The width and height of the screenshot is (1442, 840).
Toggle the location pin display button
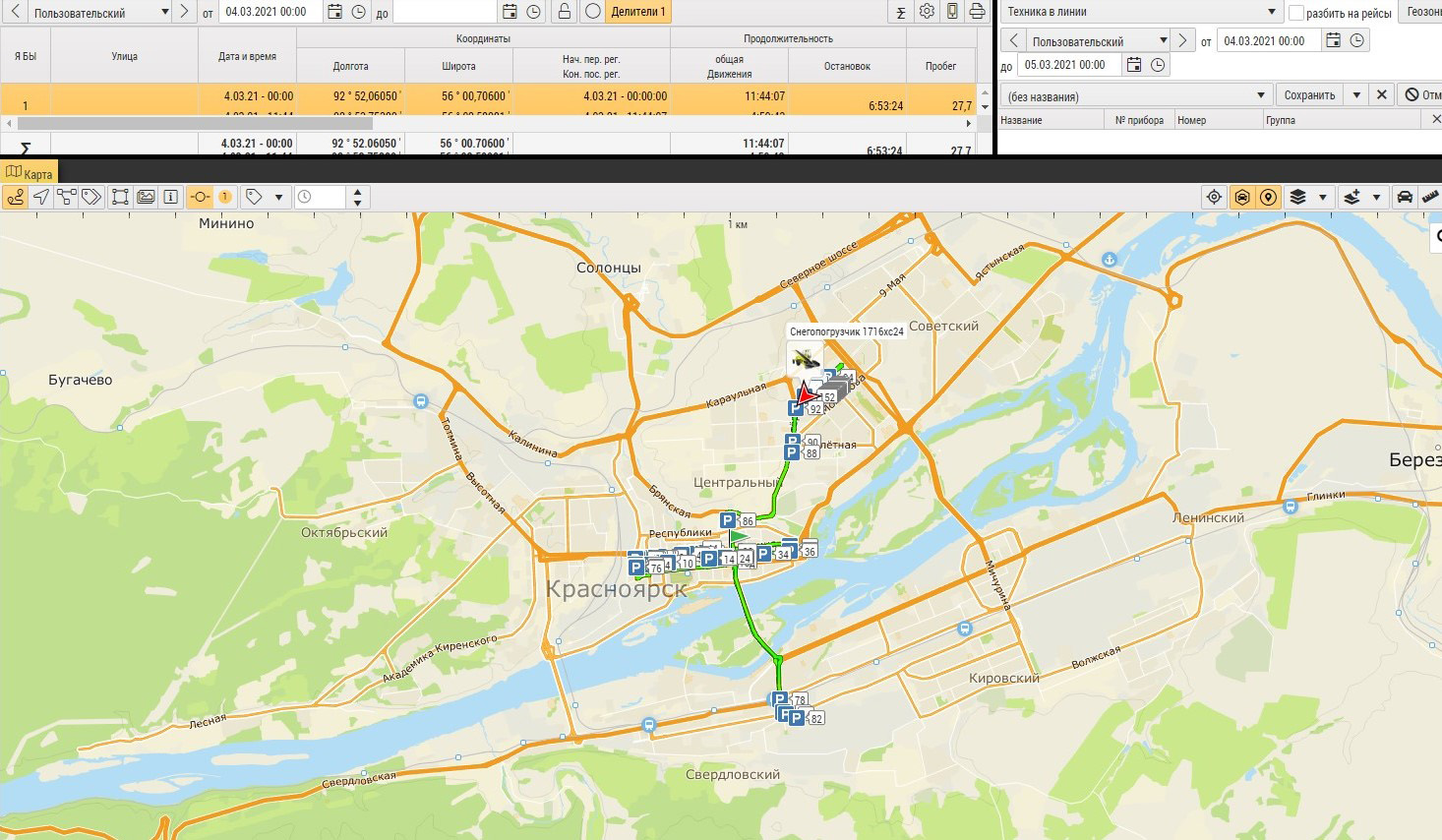pyautogui.click(x=1269, y=197)
